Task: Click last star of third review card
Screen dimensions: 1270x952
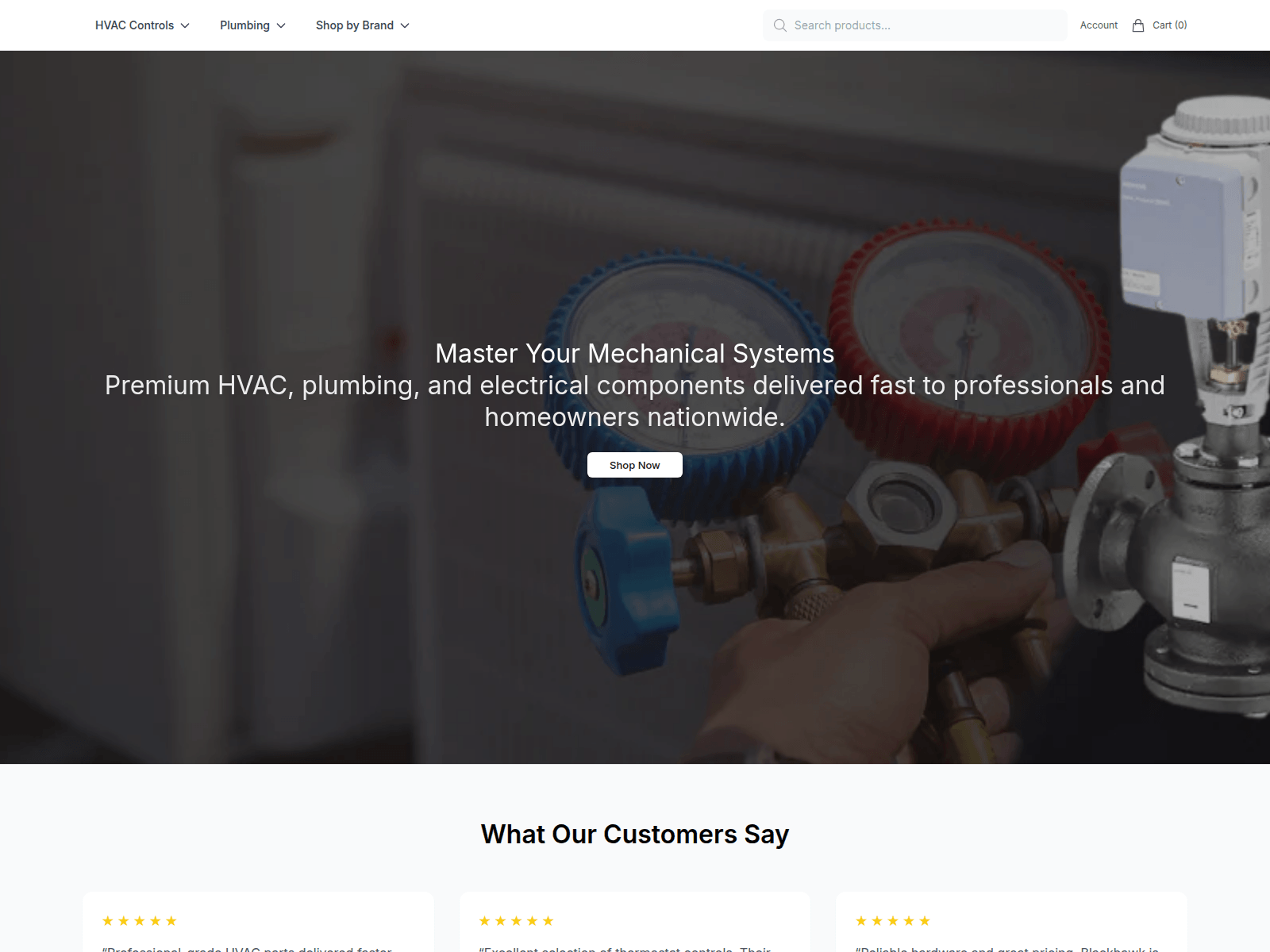Action: (x=925, y=921)
